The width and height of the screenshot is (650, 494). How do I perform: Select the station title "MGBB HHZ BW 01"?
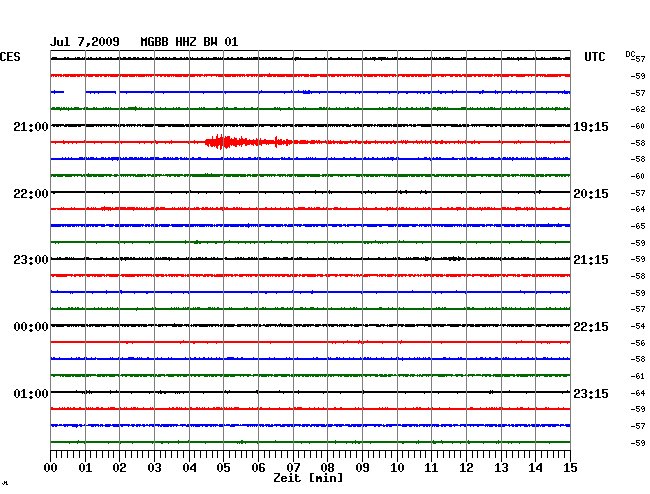pos(189,42)
